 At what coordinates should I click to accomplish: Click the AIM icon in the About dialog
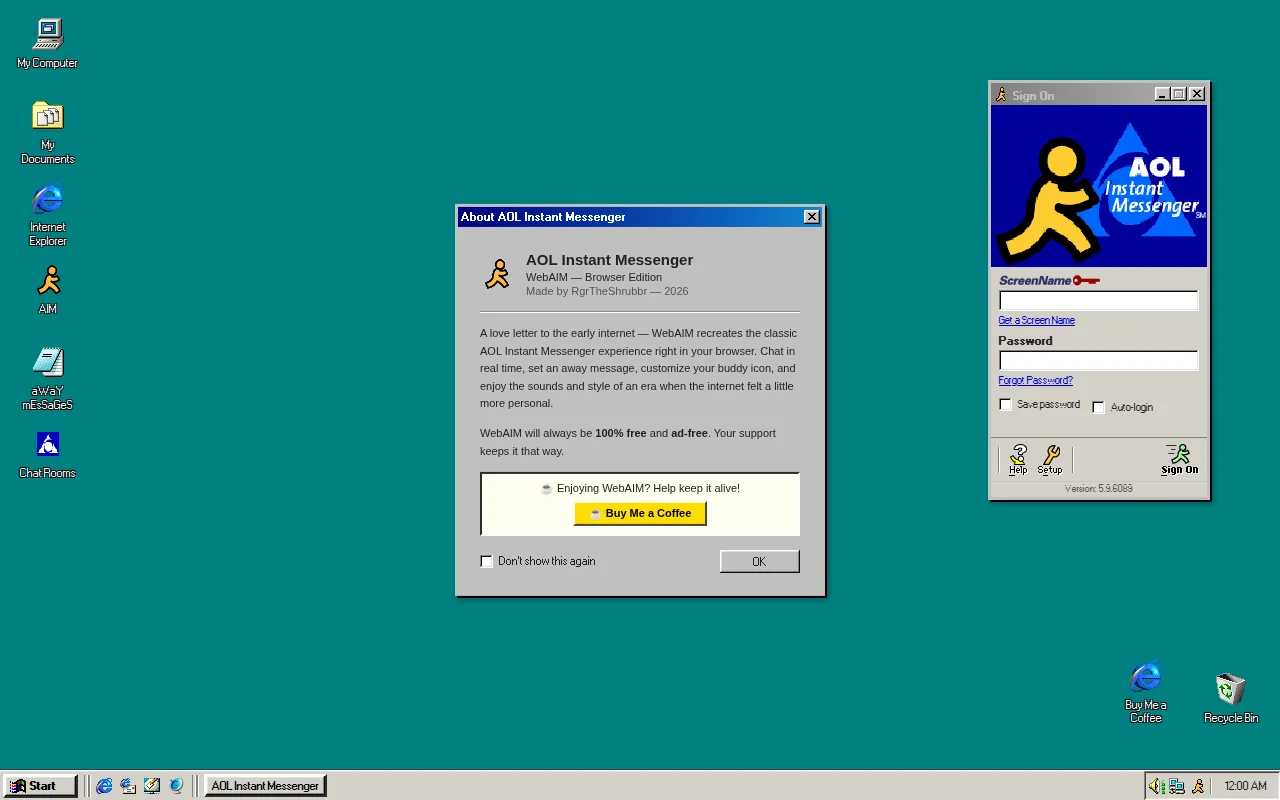(497, 274)
